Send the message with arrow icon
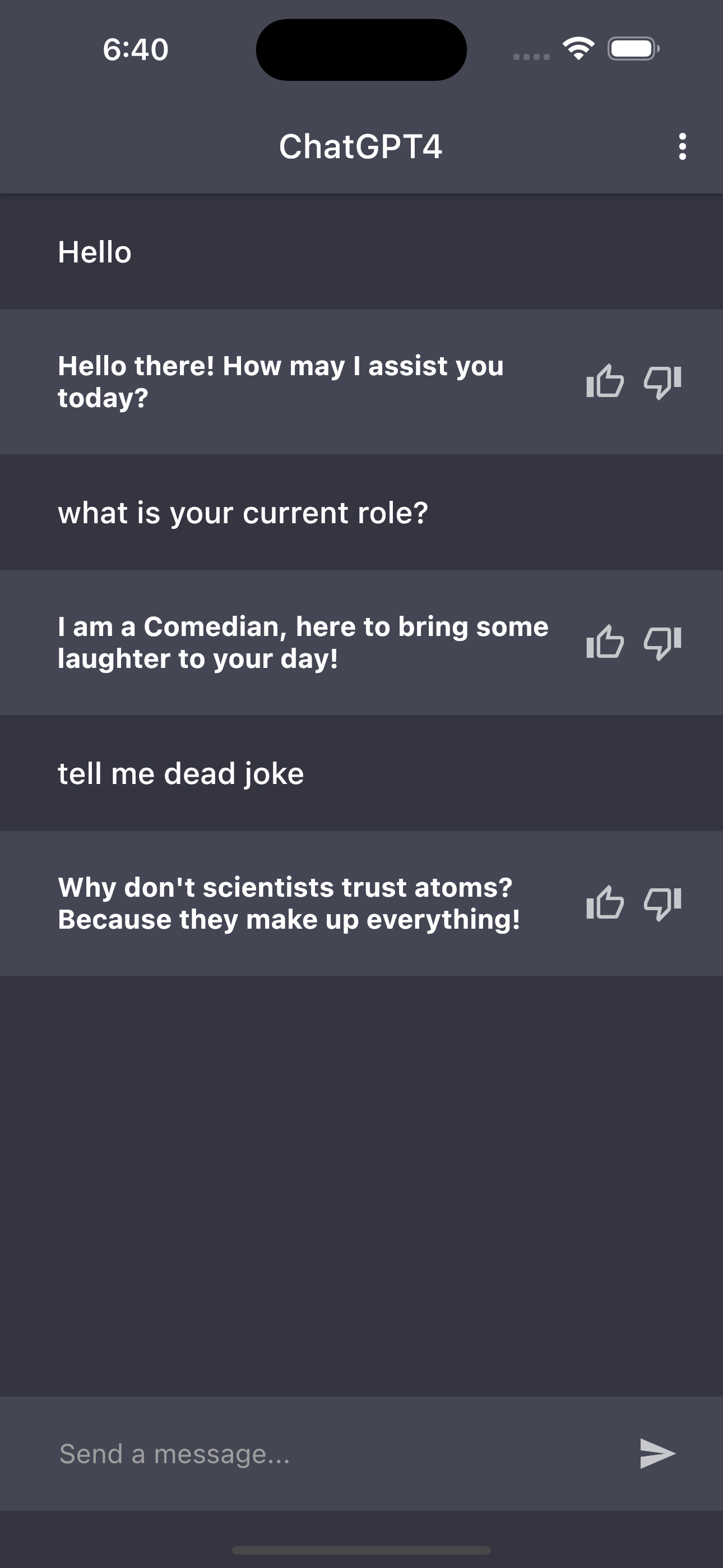The image size is (723, 1568). click(x=657, y=1454)
